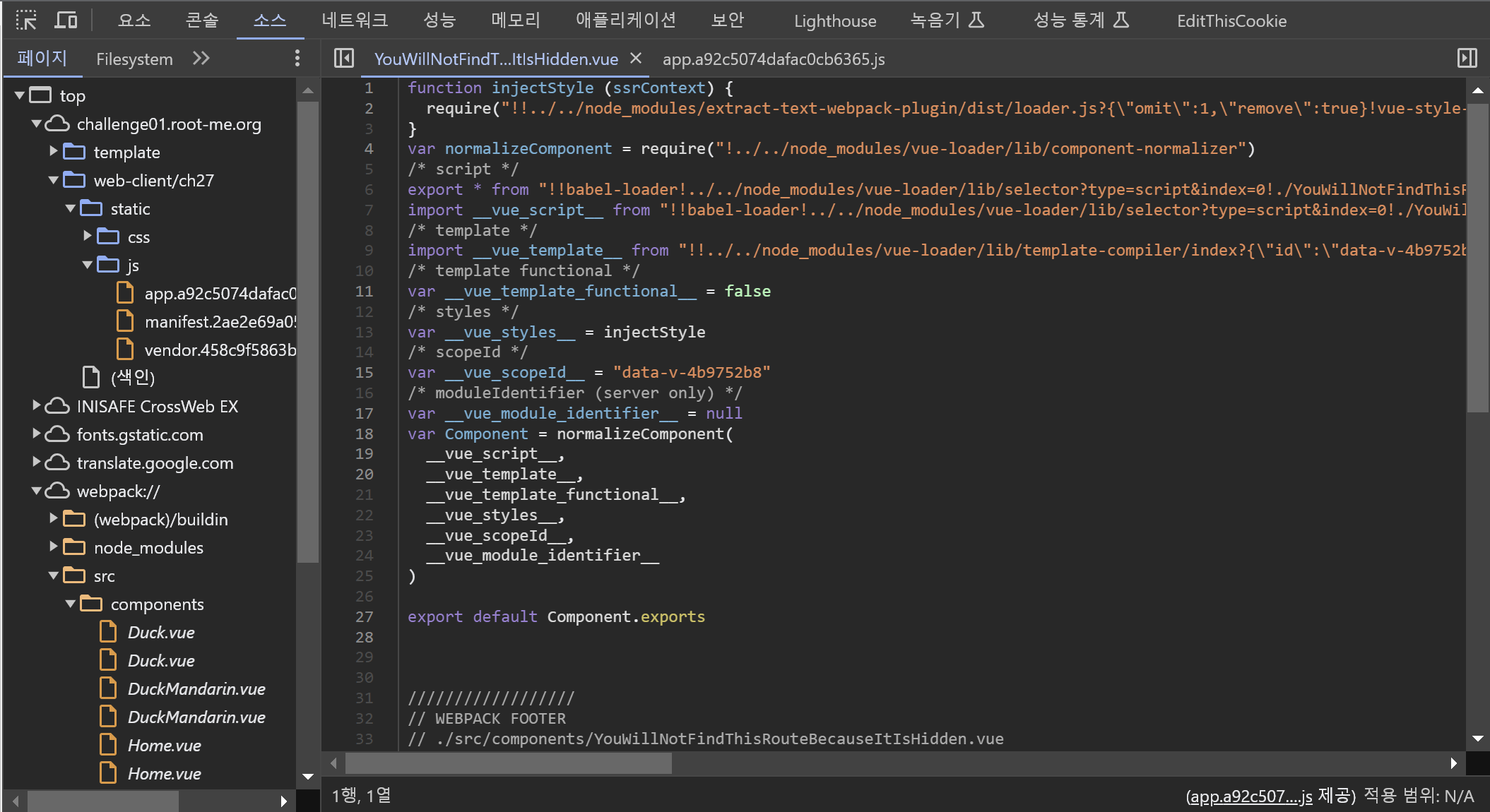Expand the node_modules folder
The height and width of the screenshot is (812, 1490).
[x=54, y=547]
